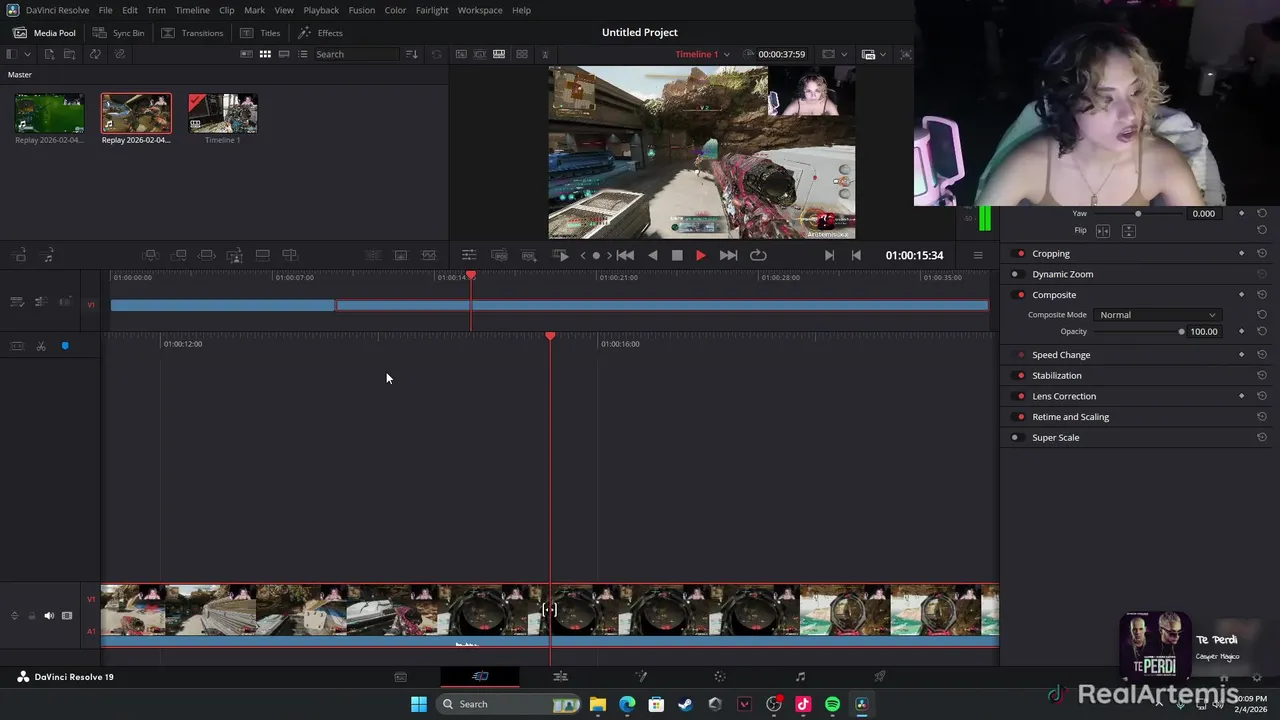The width and height of the screenshot is (1280, 720).
Task: Jump to the last frame (fast forward button)
Action: tap(729, 255)
